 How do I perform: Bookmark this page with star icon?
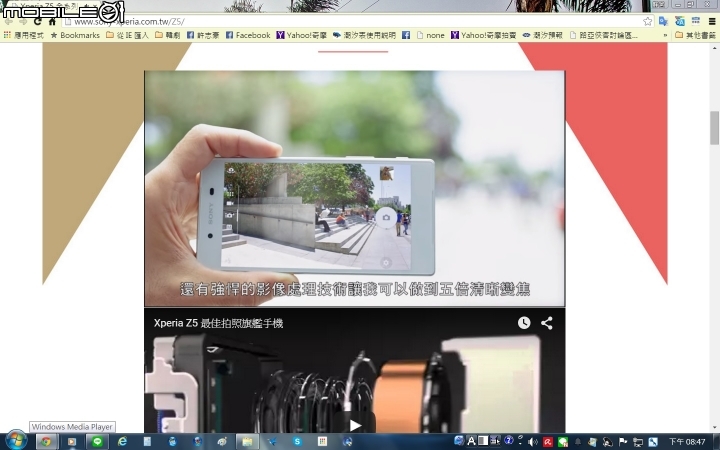coord(647,21)
